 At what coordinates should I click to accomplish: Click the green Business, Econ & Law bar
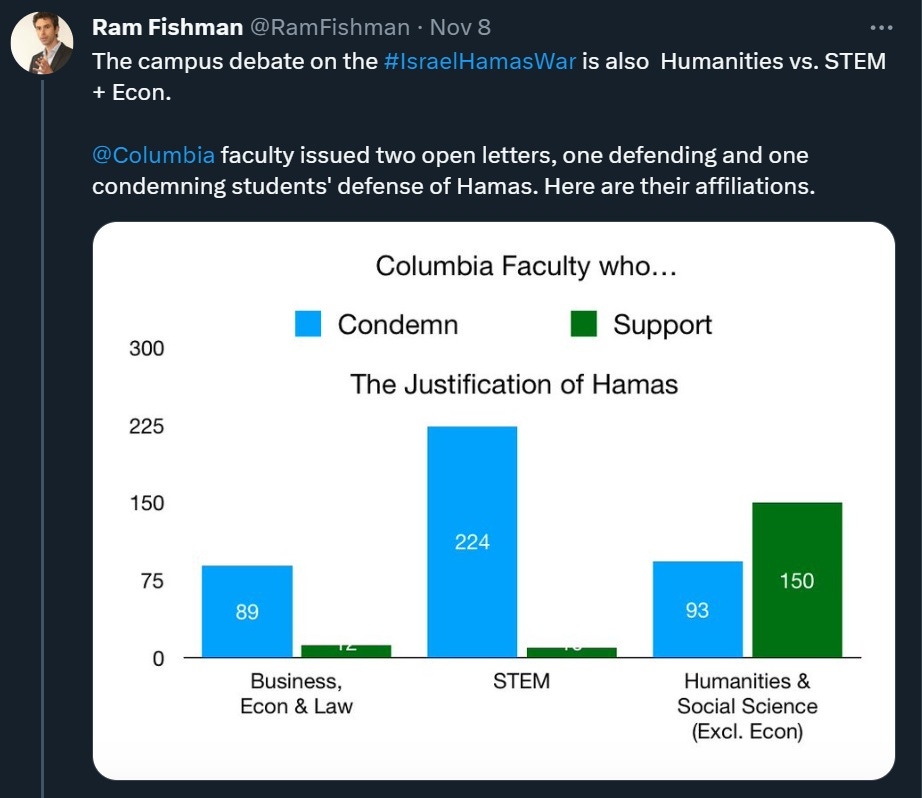pyautogui.click(x=346, y=651)
